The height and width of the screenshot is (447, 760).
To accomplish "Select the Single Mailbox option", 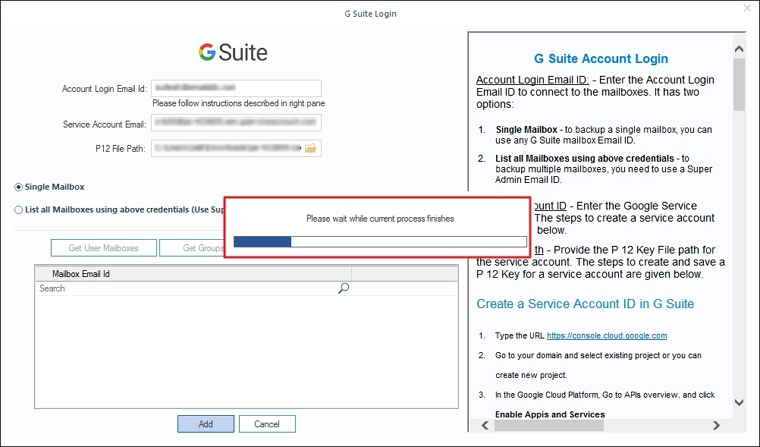I will tap(49, 187).
